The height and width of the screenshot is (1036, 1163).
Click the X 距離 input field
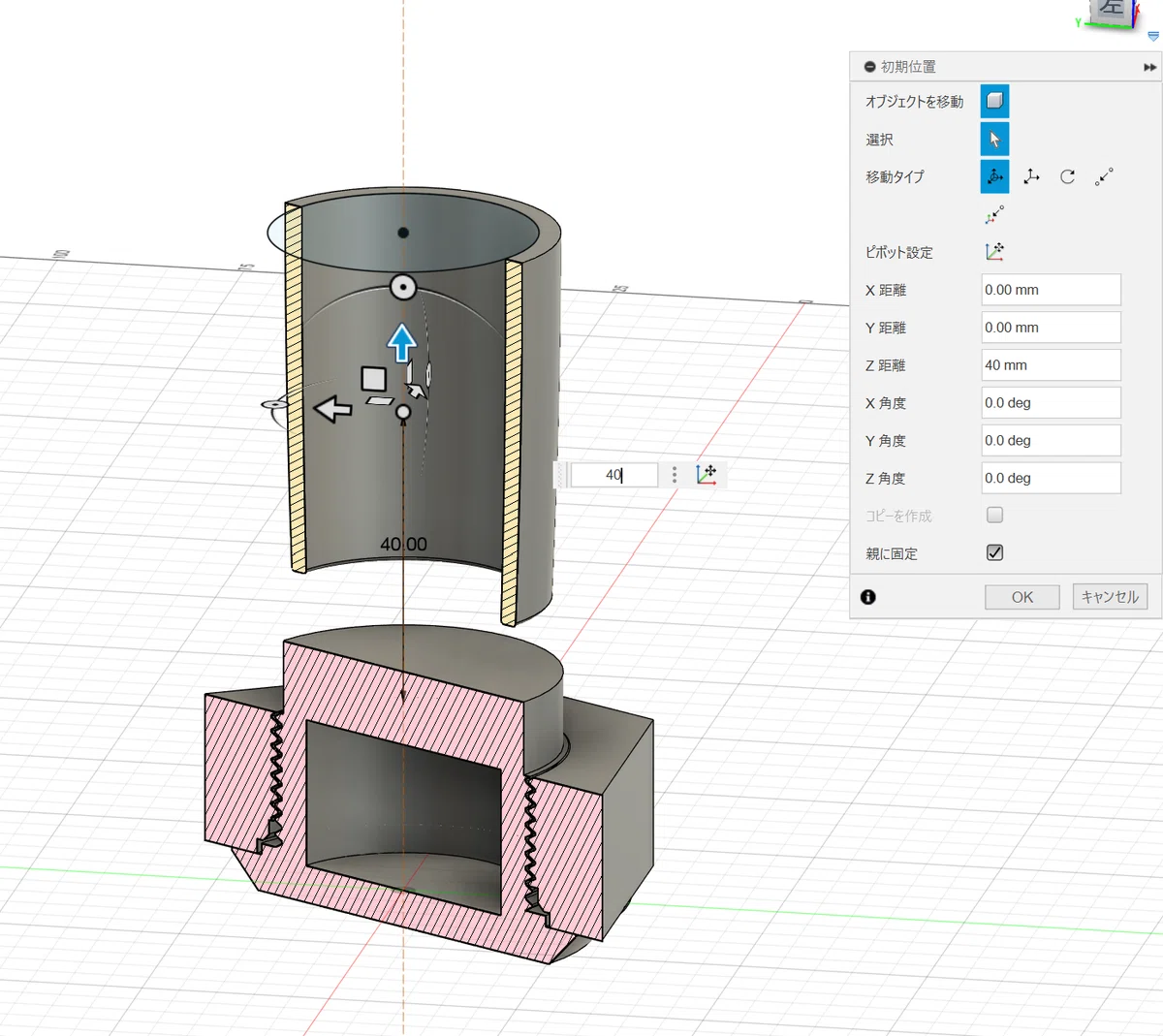1051,290
